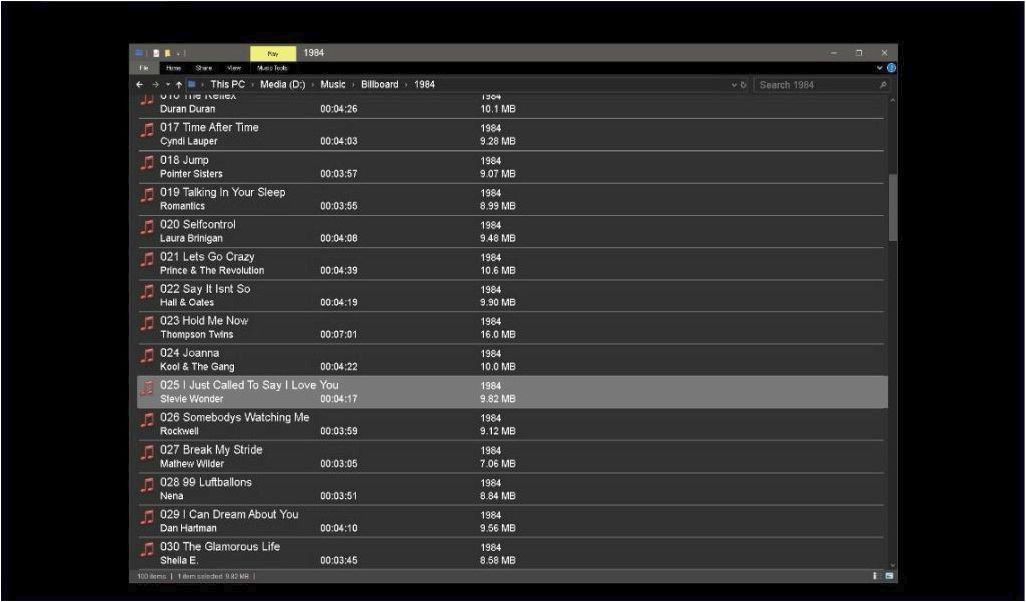Click music icon for 028 99 Luftballons
Viewport: 1026px width, 602px height.
point(147,489)
